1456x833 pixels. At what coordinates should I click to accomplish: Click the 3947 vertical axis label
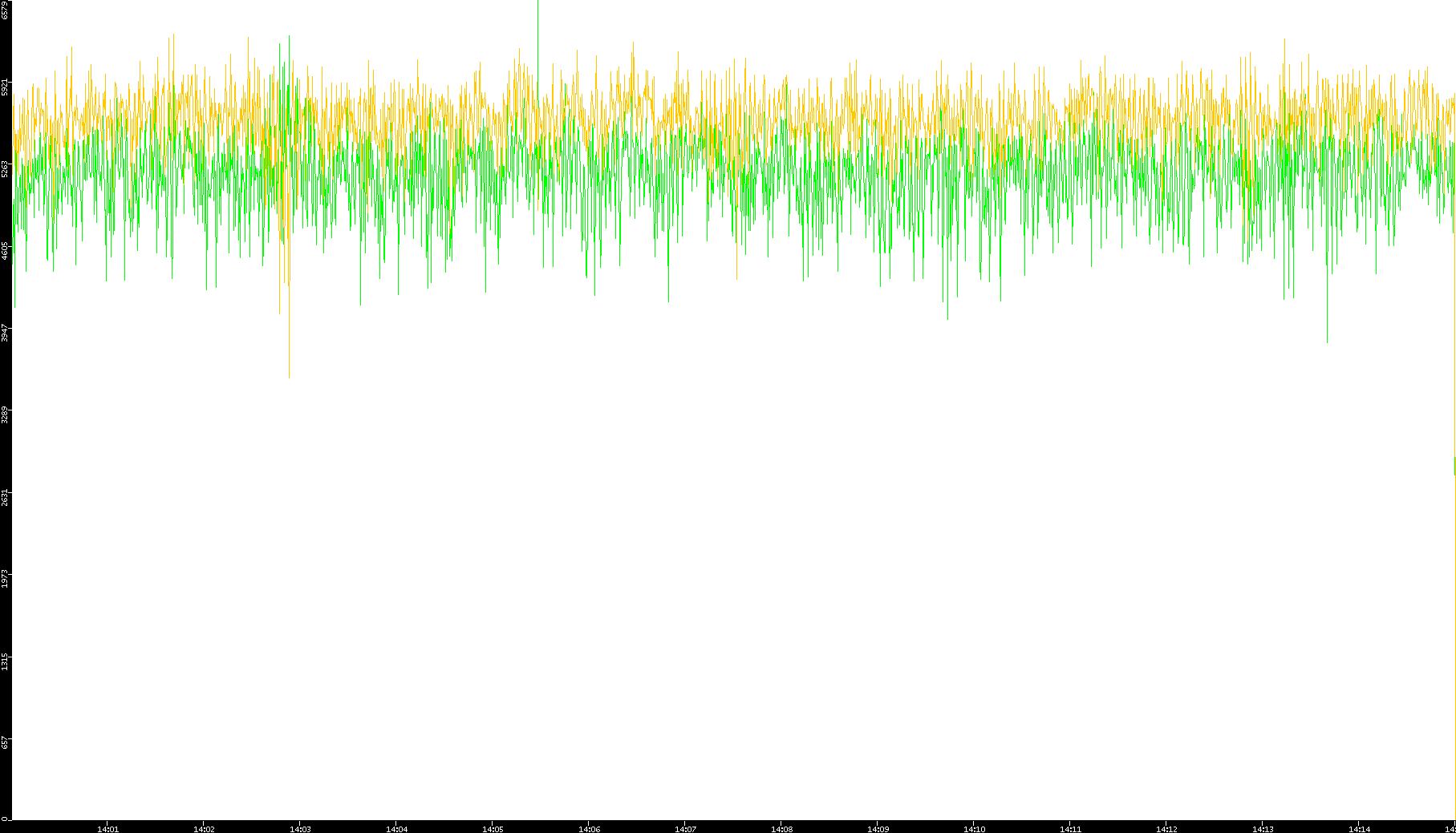pyautogui.click(x=6, y=333)
